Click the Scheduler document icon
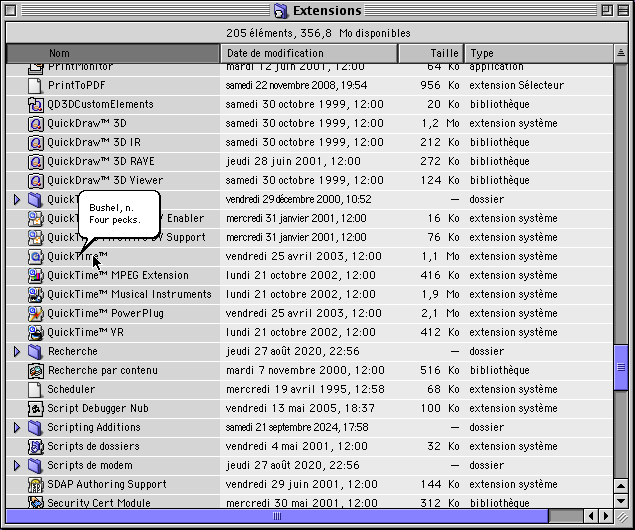The width and height of the screenshot is (635, 530). 35,390
